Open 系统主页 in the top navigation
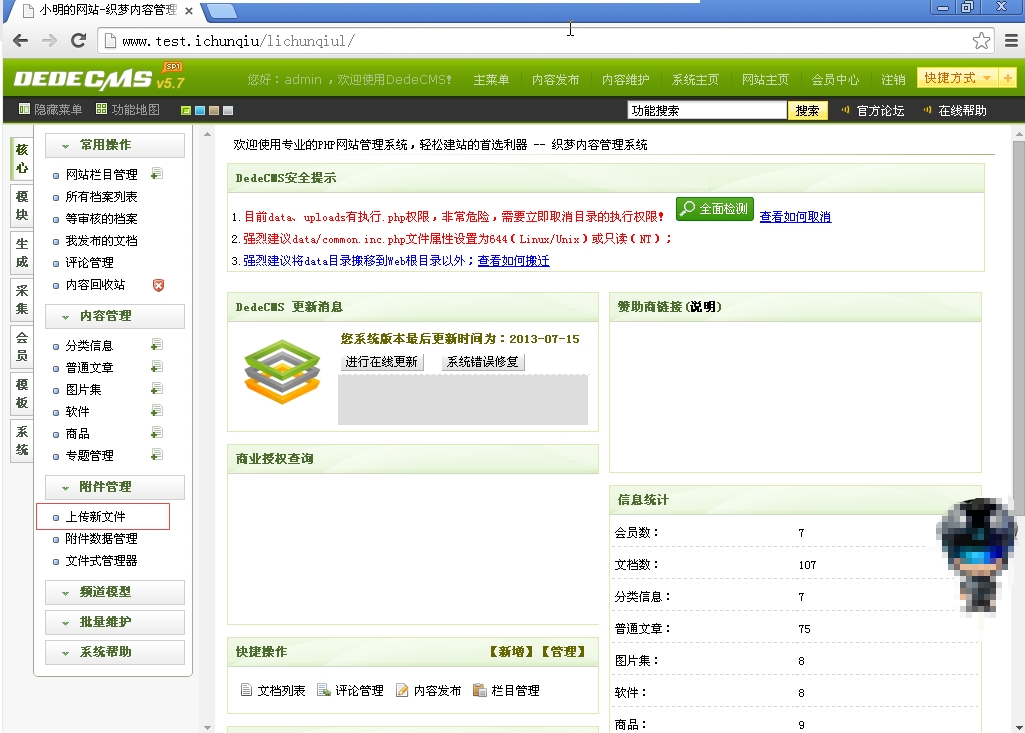This screenshot has width=1025, height=733. coord(695,80)
